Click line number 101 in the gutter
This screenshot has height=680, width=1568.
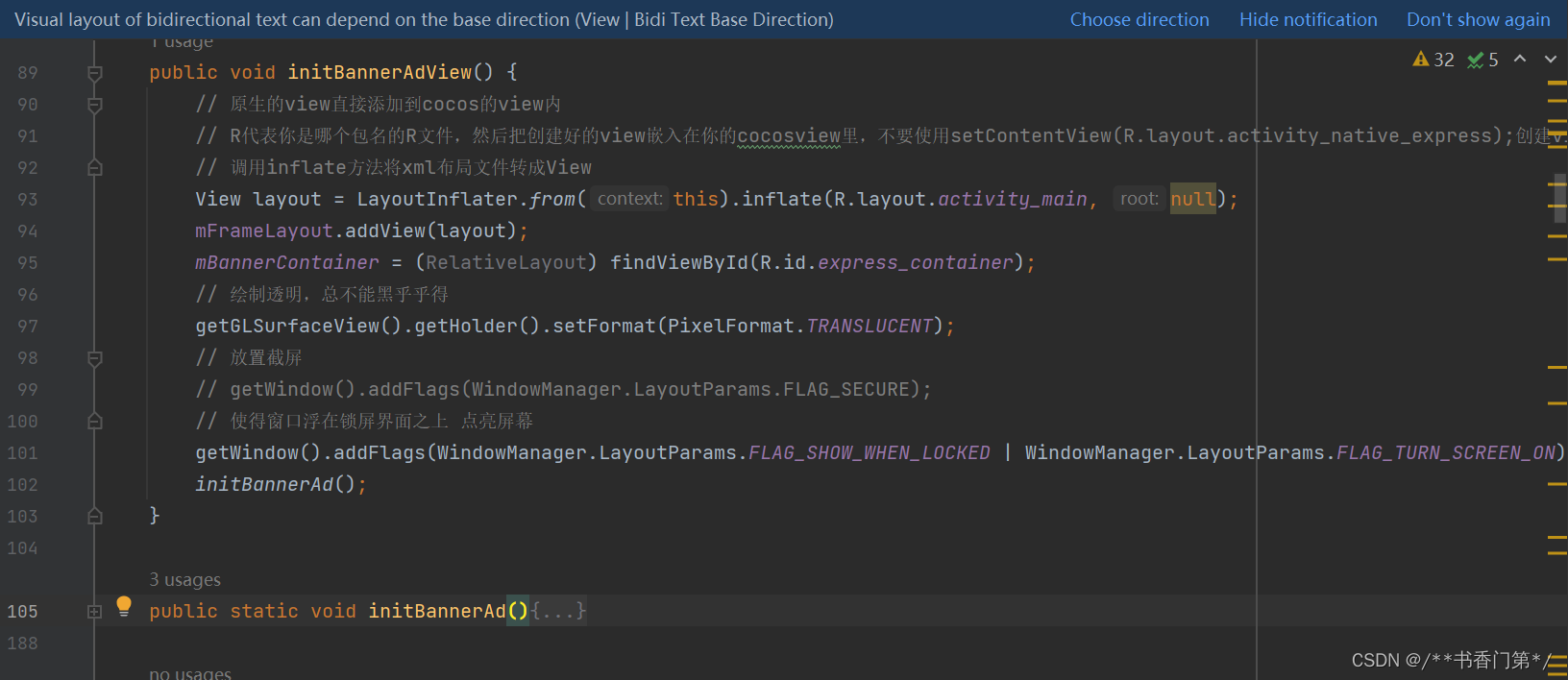click(22, 452)
